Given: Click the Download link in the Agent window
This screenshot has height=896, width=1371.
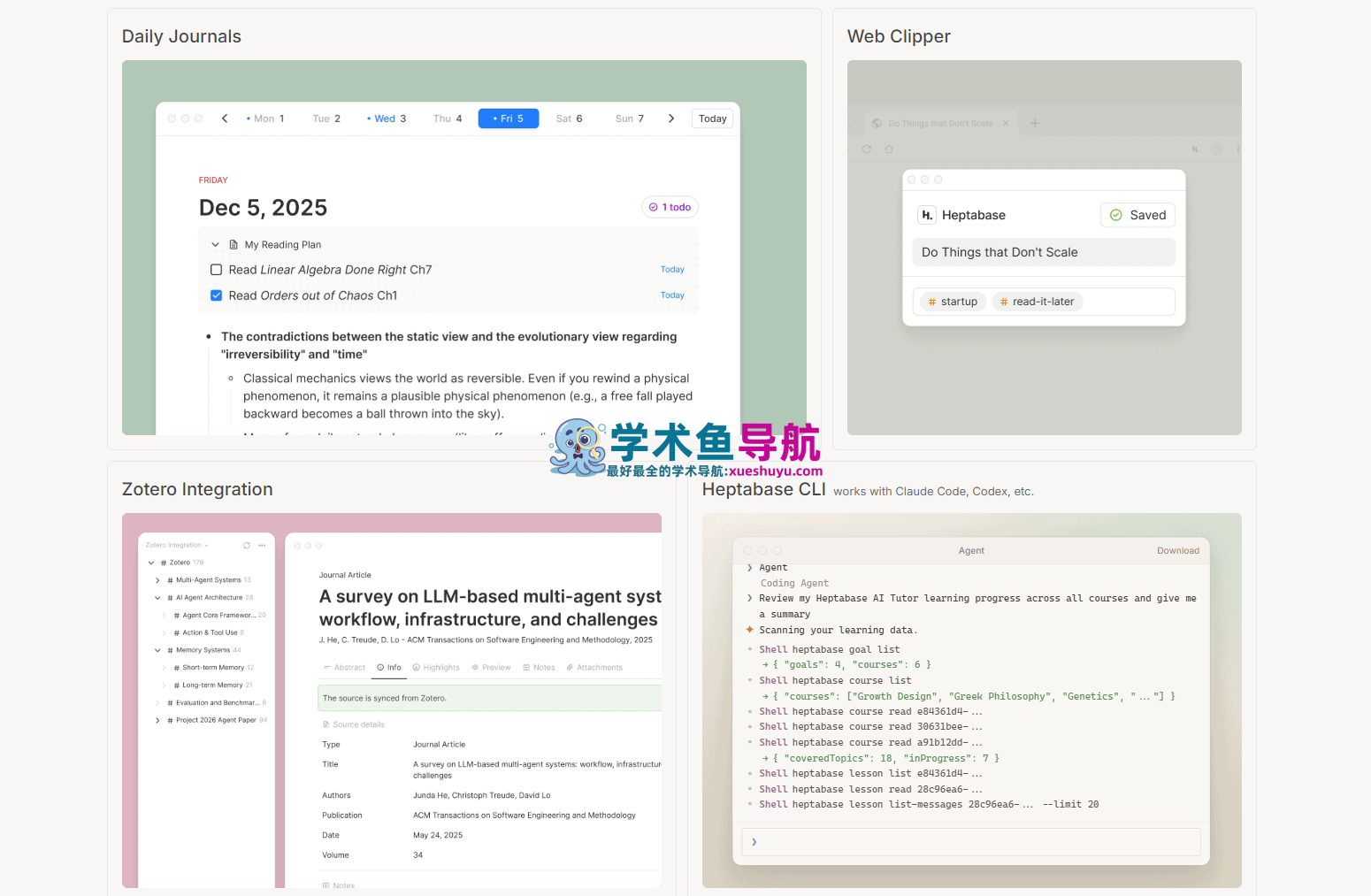Looking at the screenshot, I should (1178, 551).
